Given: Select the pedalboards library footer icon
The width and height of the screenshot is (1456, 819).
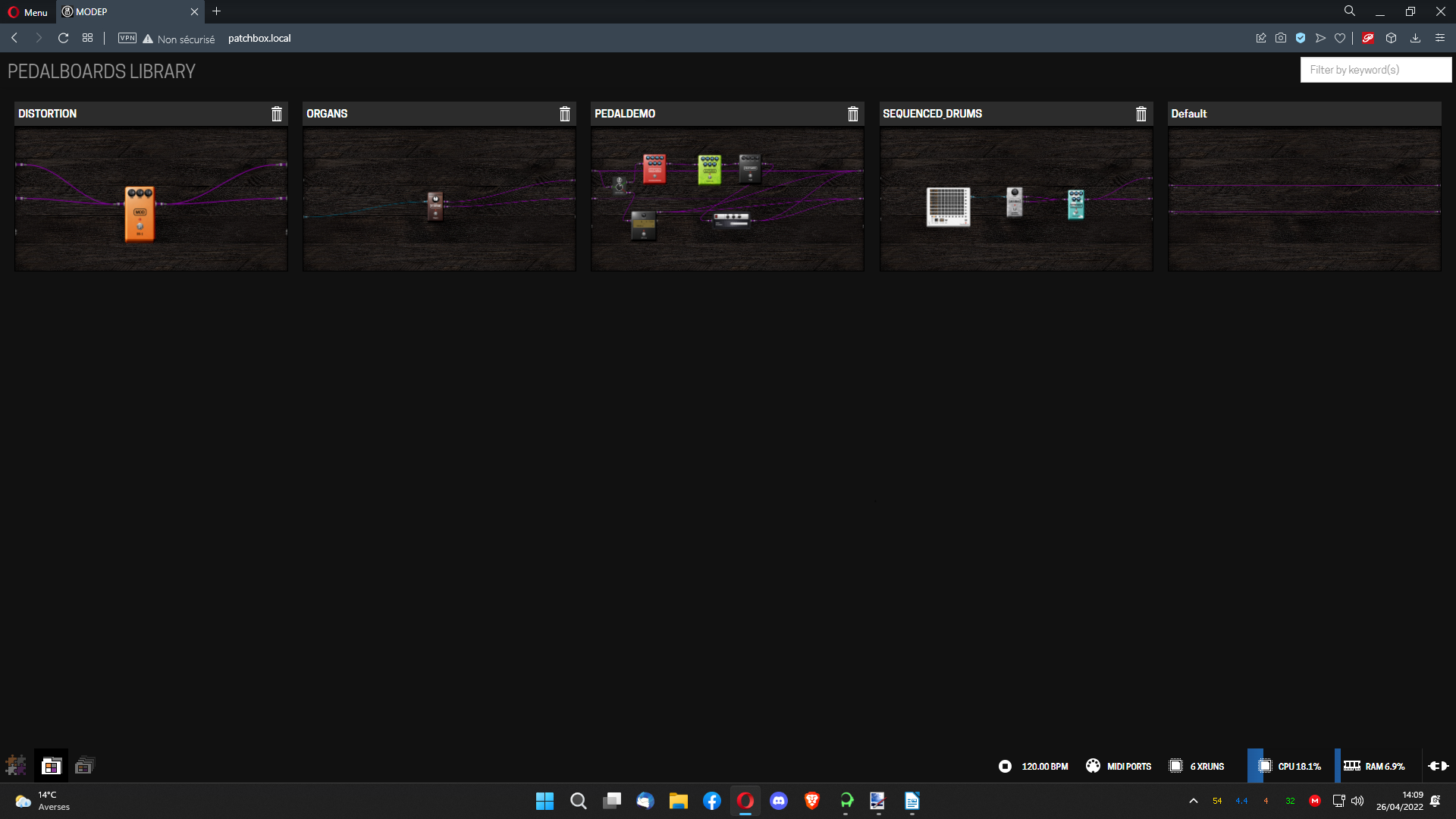Looking at the screenshot, I should [x=51, y=766].
